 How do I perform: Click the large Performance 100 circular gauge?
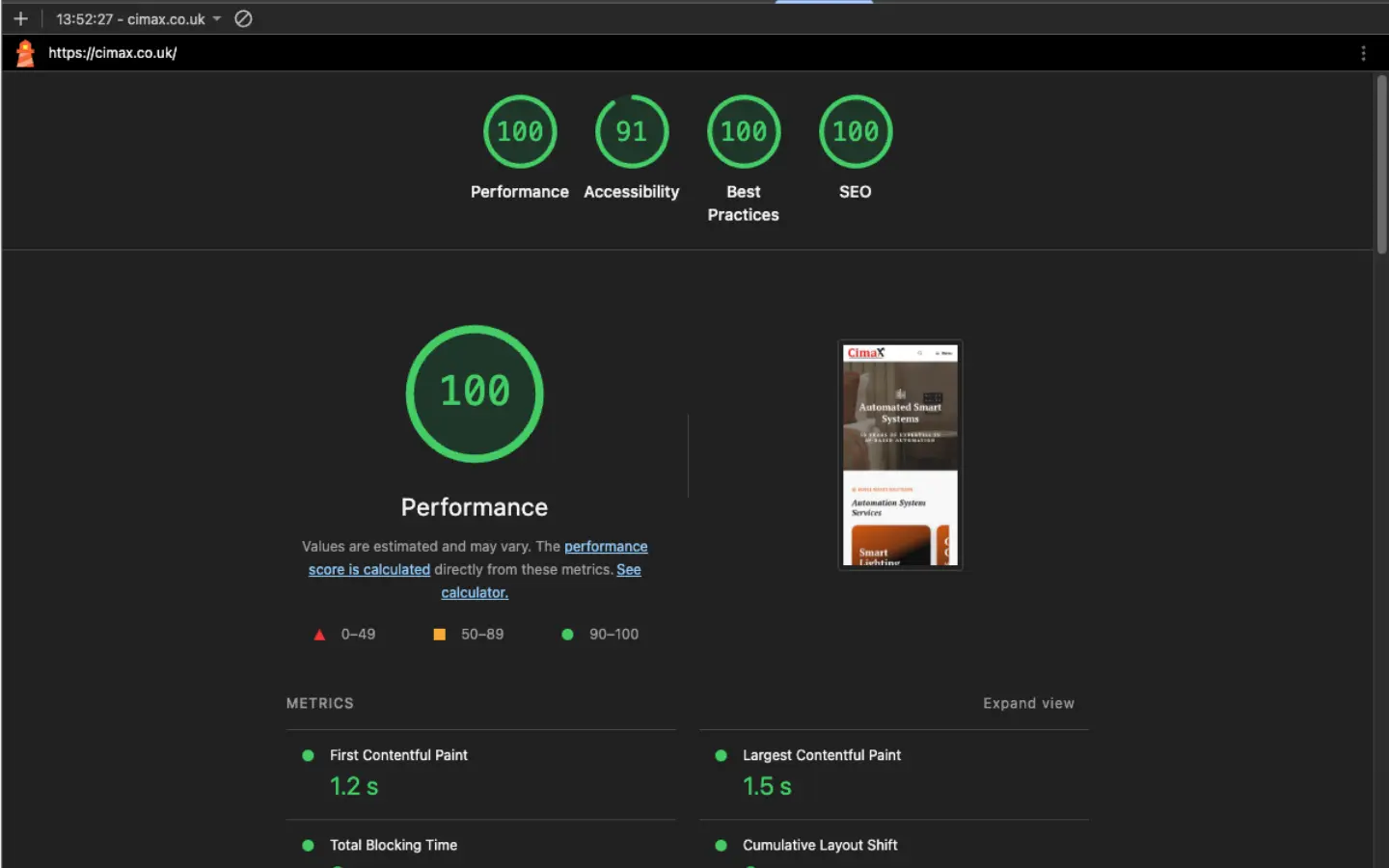(474, 393)
